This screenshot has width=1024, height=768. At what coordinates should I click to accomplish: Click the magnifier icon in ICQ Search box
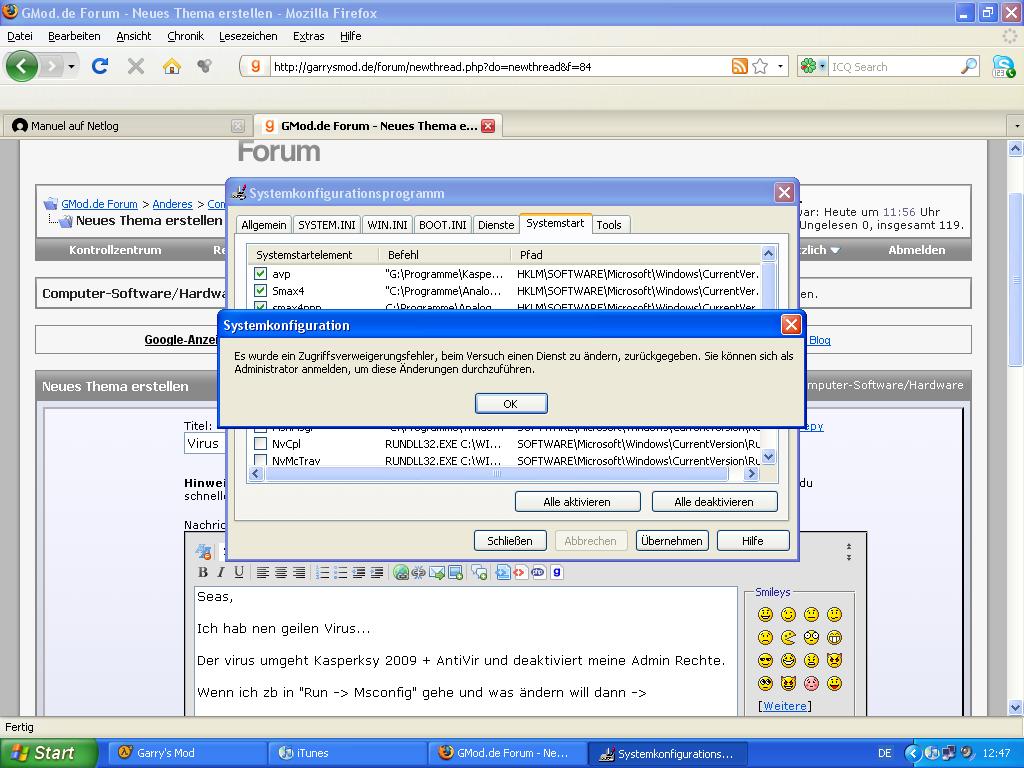pos(968,67)
